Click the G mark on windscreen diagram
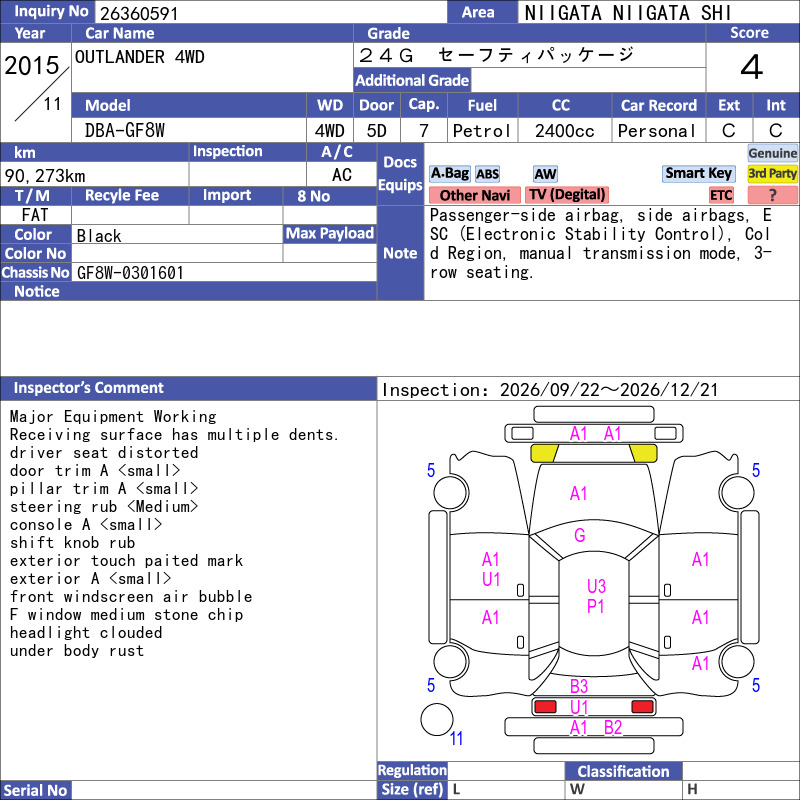Screen dimensions: 800x800 pyautogui.click(x=580, y=535)
